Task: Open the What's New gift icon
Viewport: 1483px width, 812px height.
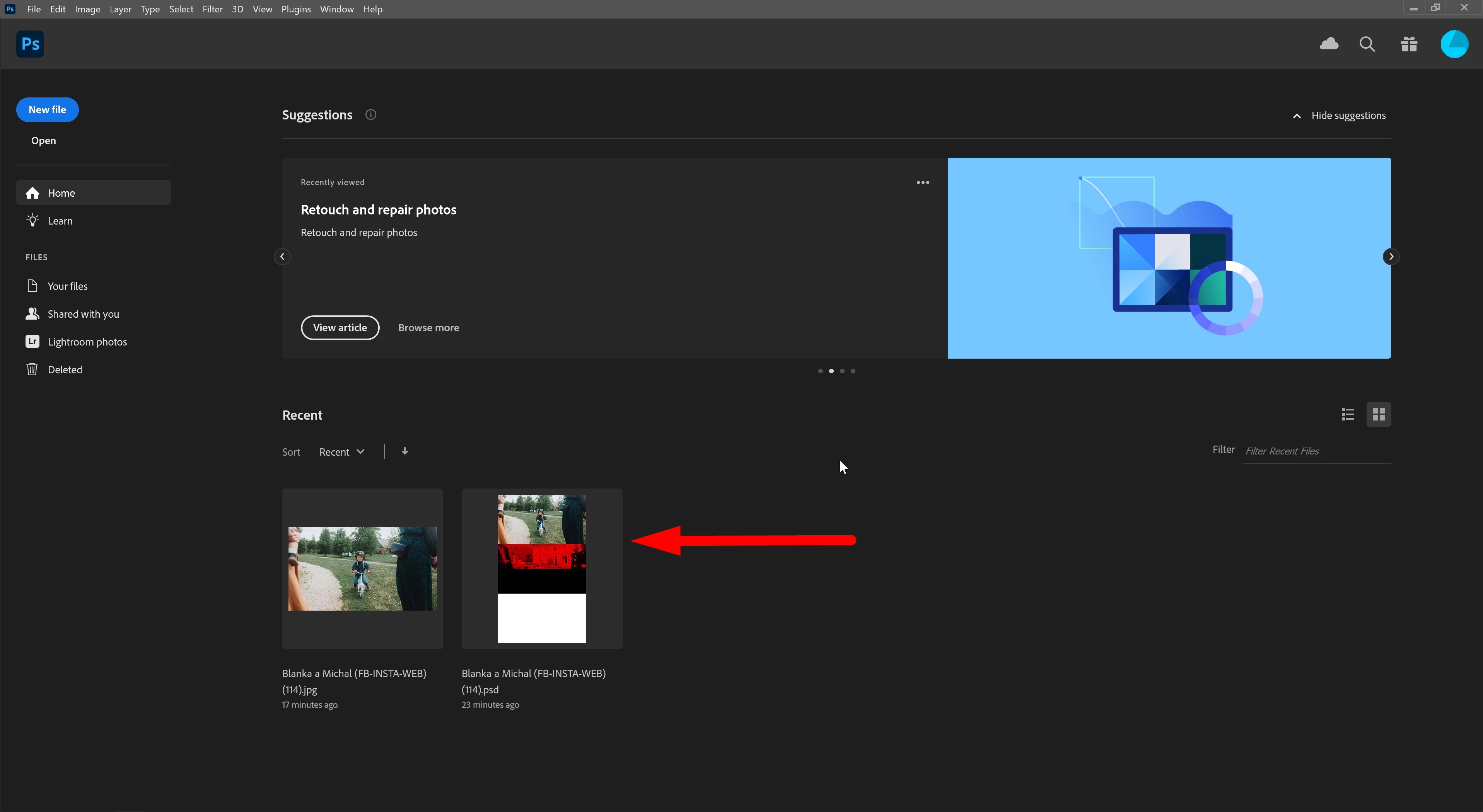Action: point(1409,44)
